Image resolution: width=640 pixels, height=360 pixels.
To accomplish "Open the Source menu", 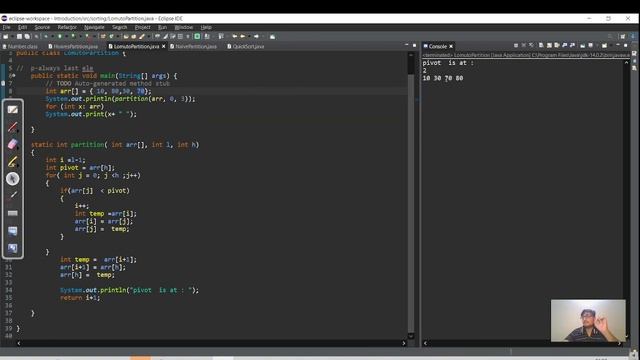I will tap(42, 27).
